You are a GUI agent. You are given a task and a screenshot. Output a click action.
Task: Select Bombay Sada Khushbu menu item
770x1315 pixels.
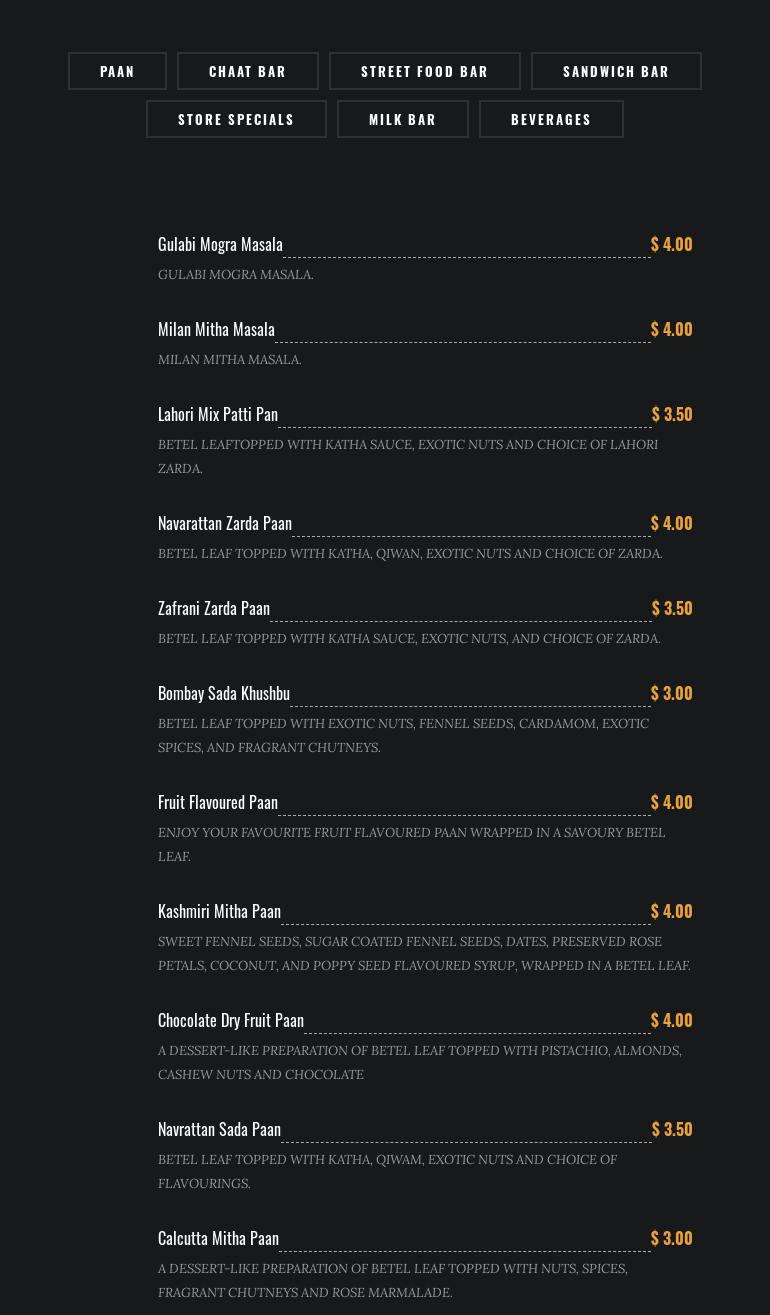pyautogui.click(x=224, y=693)
